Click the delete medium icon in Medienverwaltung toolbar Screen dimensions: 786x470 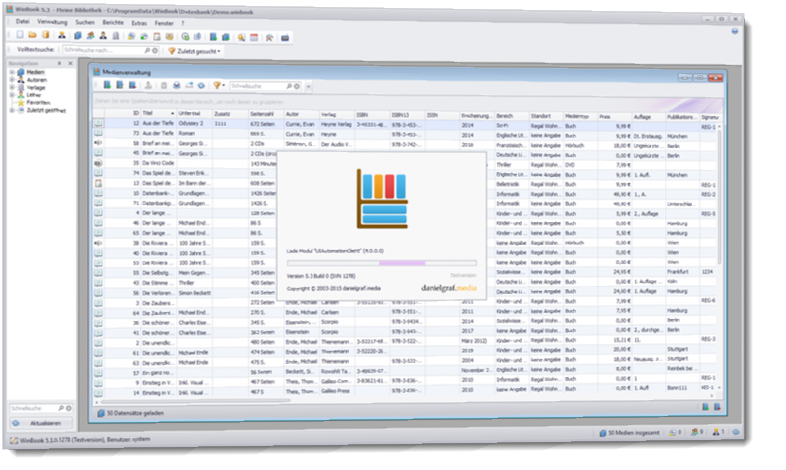click(132, 85)
